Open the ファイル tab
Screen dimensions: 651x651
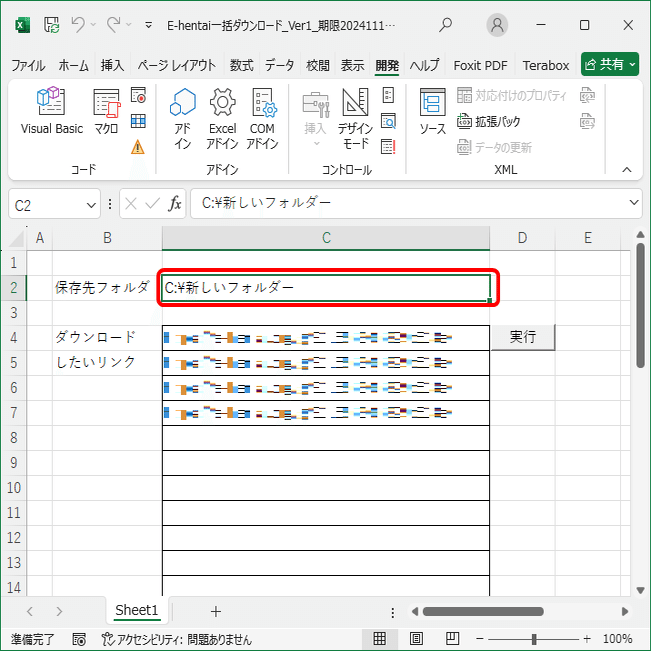28,65
